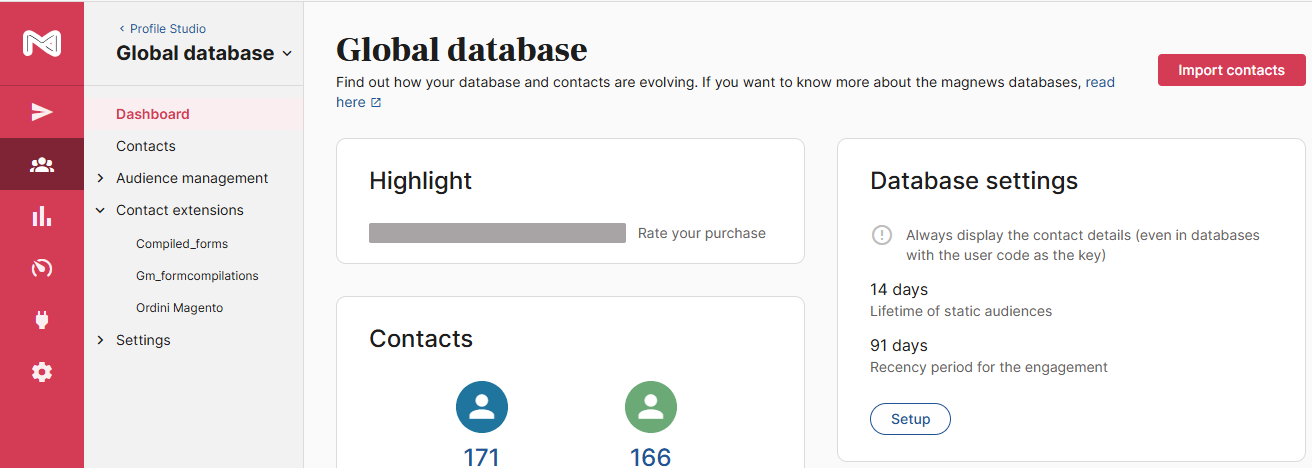Collapse the Contact extensions section

(100, 210)
